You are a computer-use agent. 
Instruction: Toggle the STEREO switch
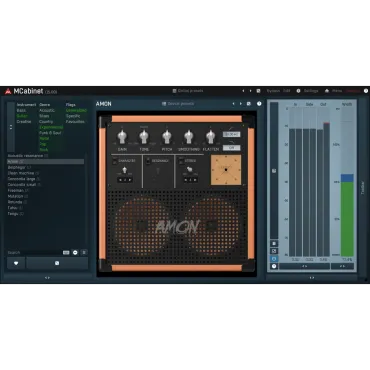point(181,161)
